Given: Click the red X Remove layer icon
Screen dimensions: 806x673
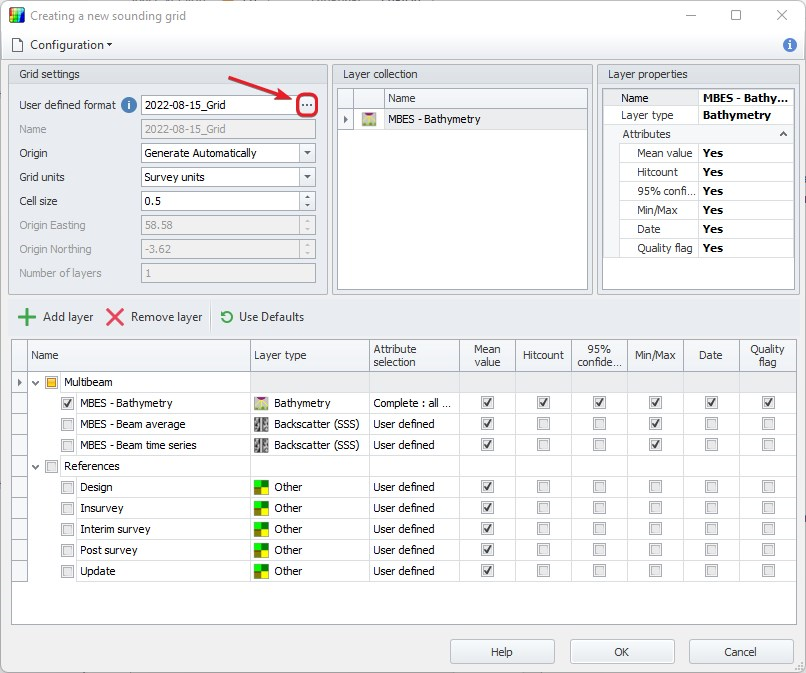Looking at the screenshot, I should click(x=115, y=317).
